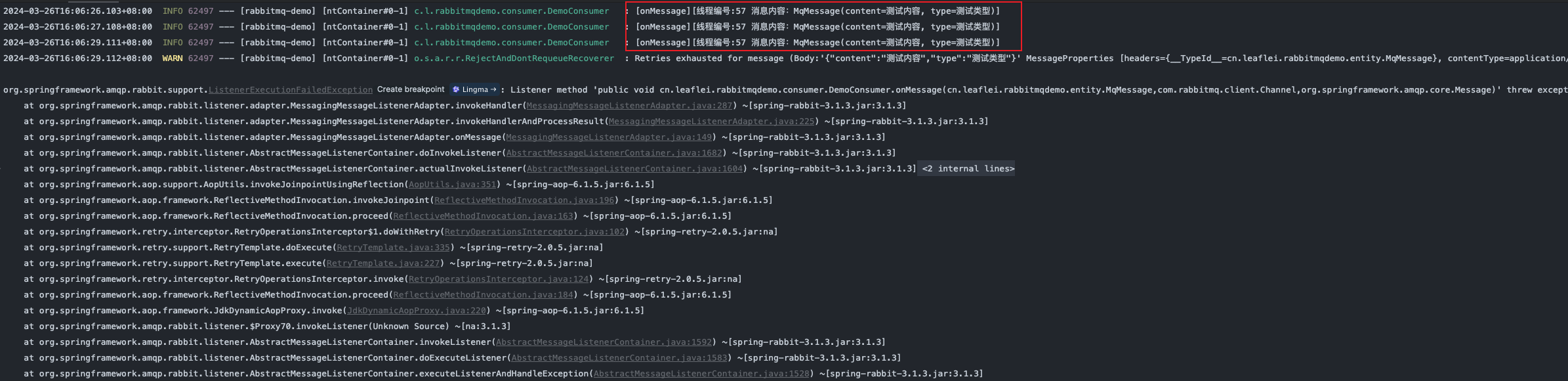Screen dimensions: 1568x381
Task: Click Create breakpoint next to exception
Action: click(411, 89)
